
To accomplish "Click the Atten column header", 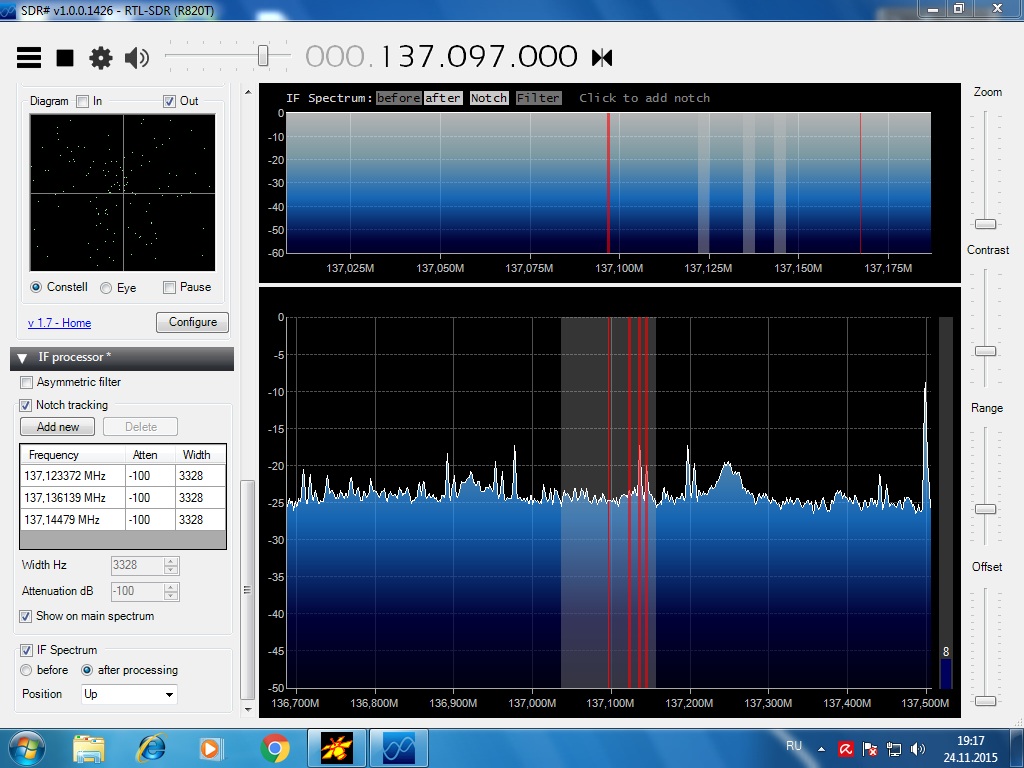I will click(150, 455).
